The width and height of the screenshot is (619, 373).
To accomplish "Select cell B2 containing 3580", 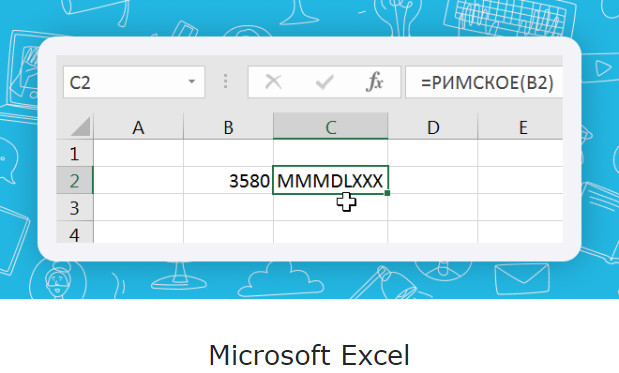I will point(228,180).
